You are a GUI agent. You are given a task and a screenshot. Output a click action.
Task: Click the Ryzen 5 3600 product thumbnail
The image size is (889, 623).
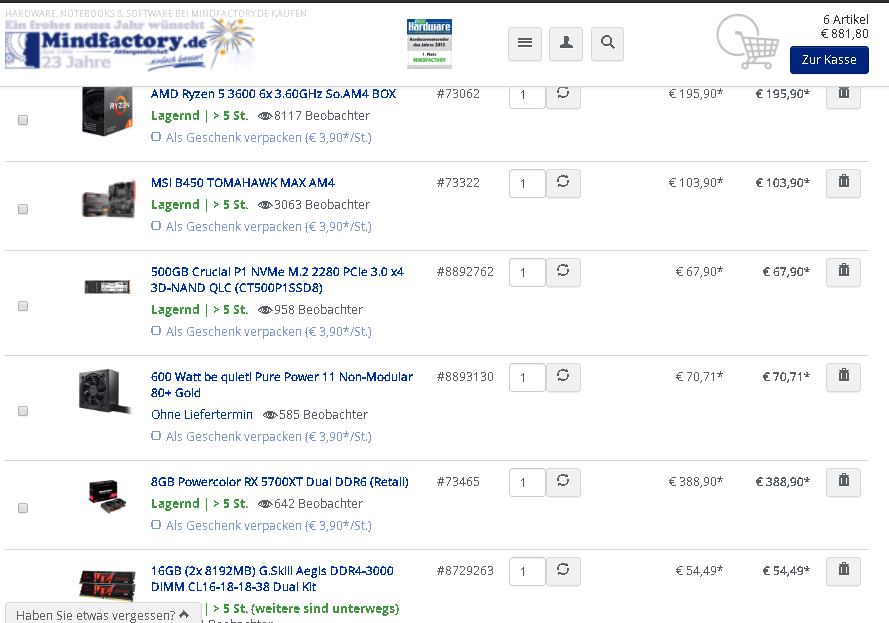(x=107, y=111)
